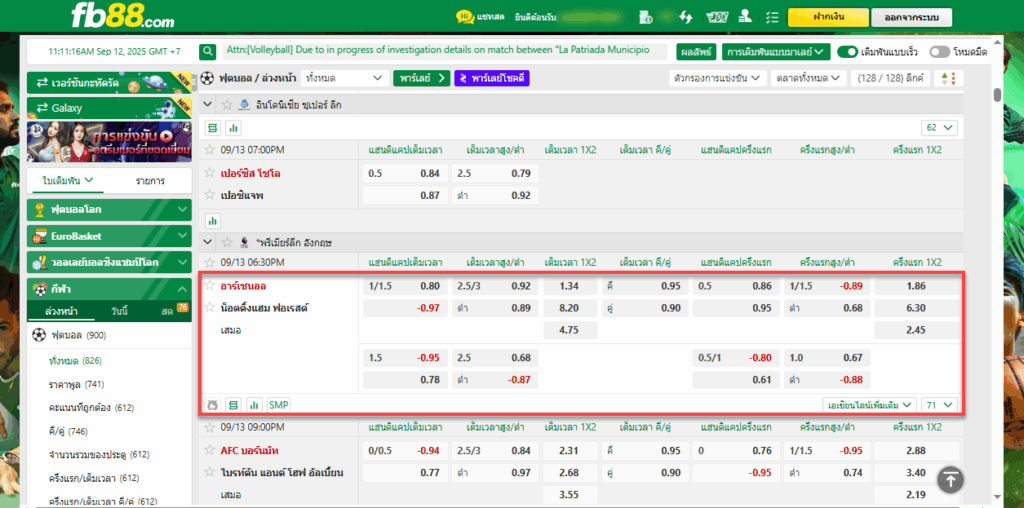This screenshot has width=1024, height=508.
Task: Favorite the Arsenal team star icon
Action: click(210, 285)
